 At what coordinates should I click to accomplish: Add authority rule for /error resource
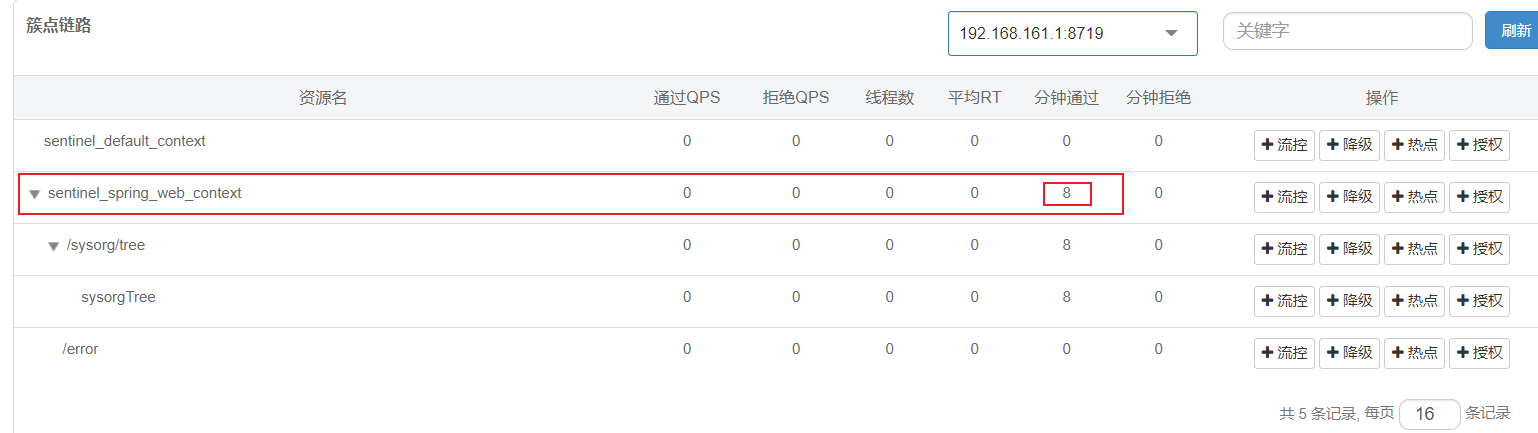click(x=1479, y=353)
